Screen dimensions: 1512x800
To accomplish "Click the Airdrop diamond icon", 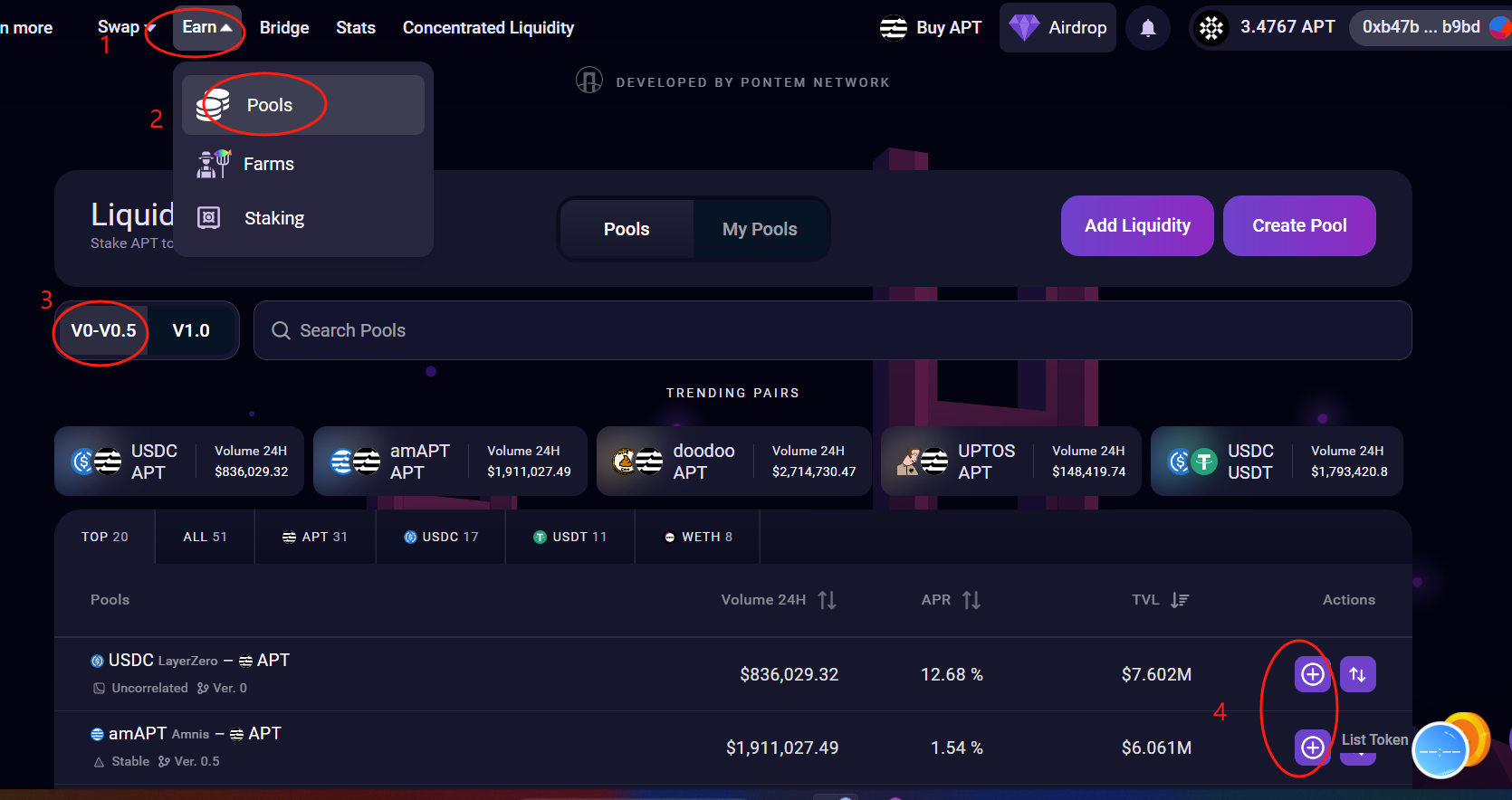I will tap(1024, 27).
